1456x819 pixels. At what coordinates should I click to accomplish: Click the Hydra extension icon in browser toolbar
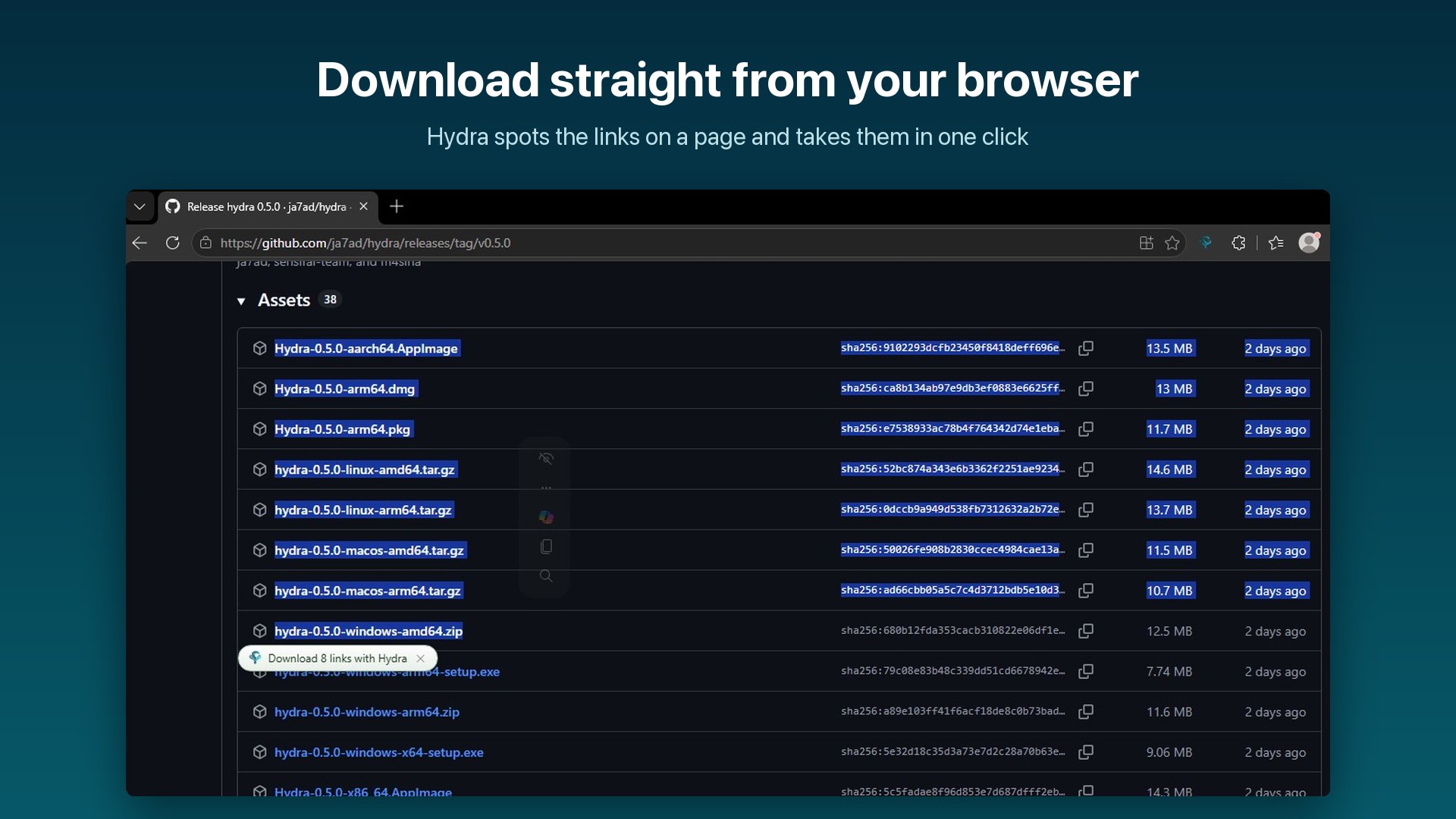click(x=1206, y=243)
